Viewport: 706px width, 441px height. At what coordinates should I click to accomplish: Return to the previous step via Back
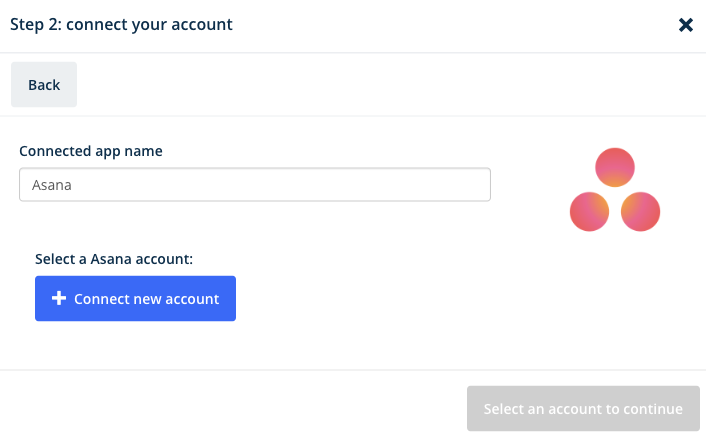point(44,85)
